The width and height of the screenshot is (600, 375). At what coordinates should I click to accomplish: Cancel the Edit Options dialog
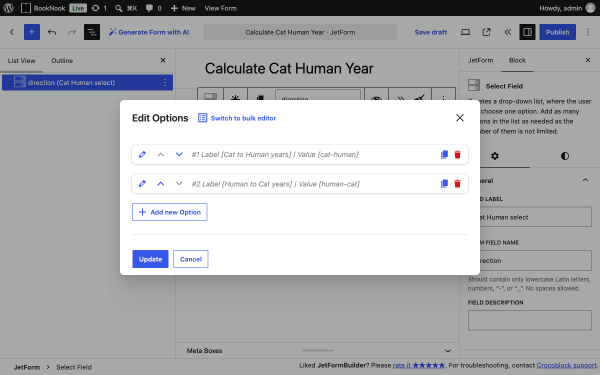pos(191,259)
